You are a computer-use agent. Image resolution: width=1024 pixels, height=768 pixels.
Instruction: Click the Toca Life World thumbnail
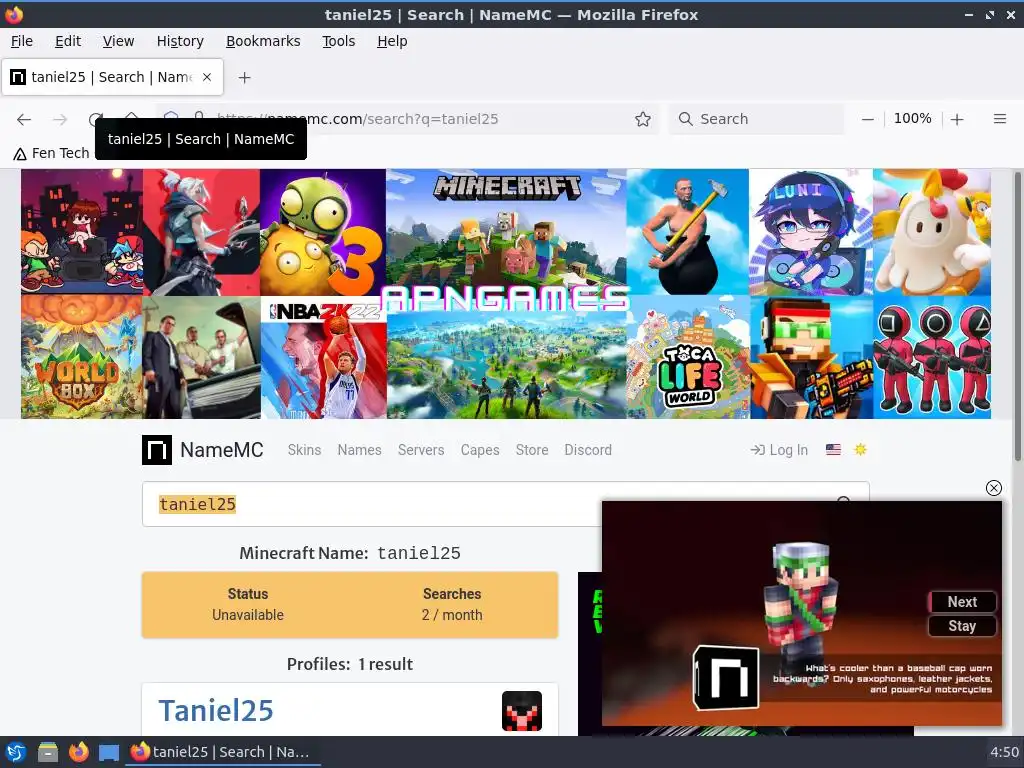click(x=688, y=357)
